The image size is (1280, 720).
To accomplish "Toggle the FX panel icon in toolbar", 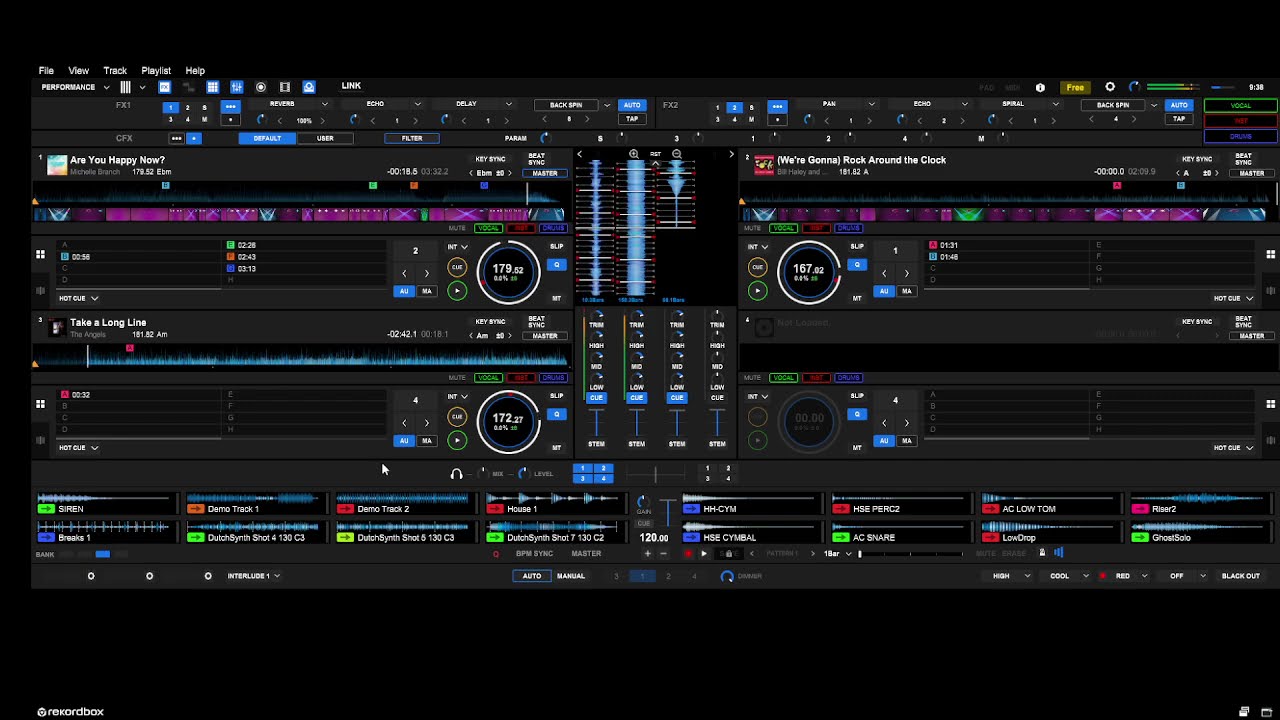I will coord(165,87).
